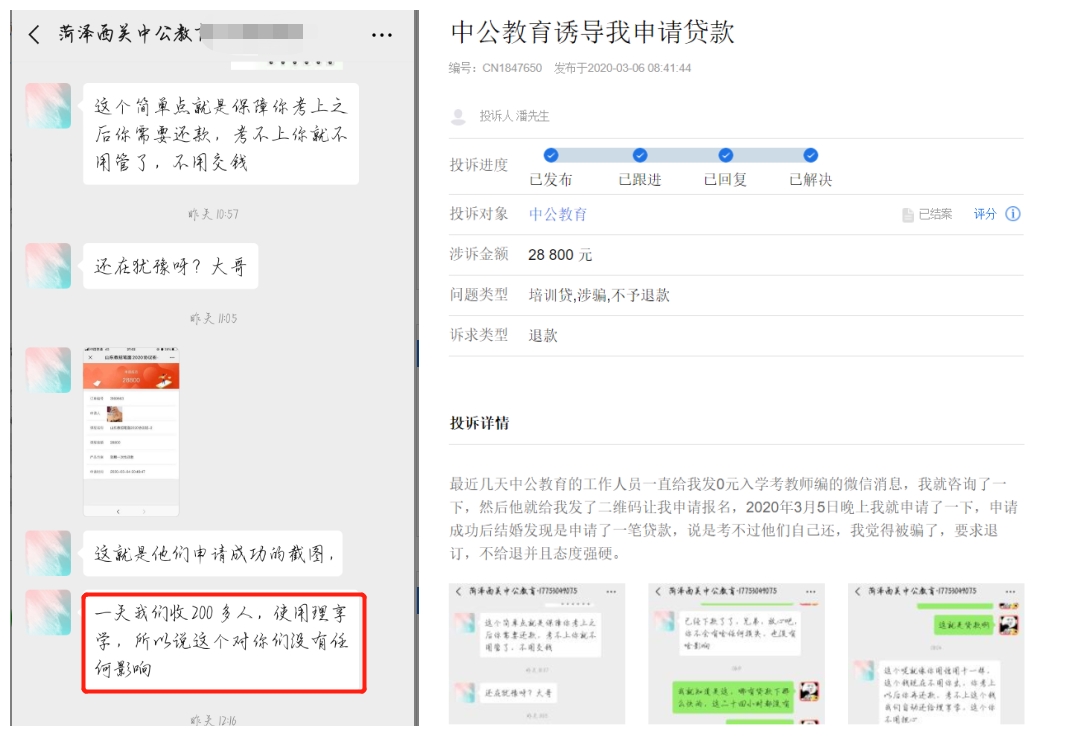Open the rightmost evidence screenshot under 投诉详情
The width and height of the screenshot is (1084, 736).
(x=936, y=653)
